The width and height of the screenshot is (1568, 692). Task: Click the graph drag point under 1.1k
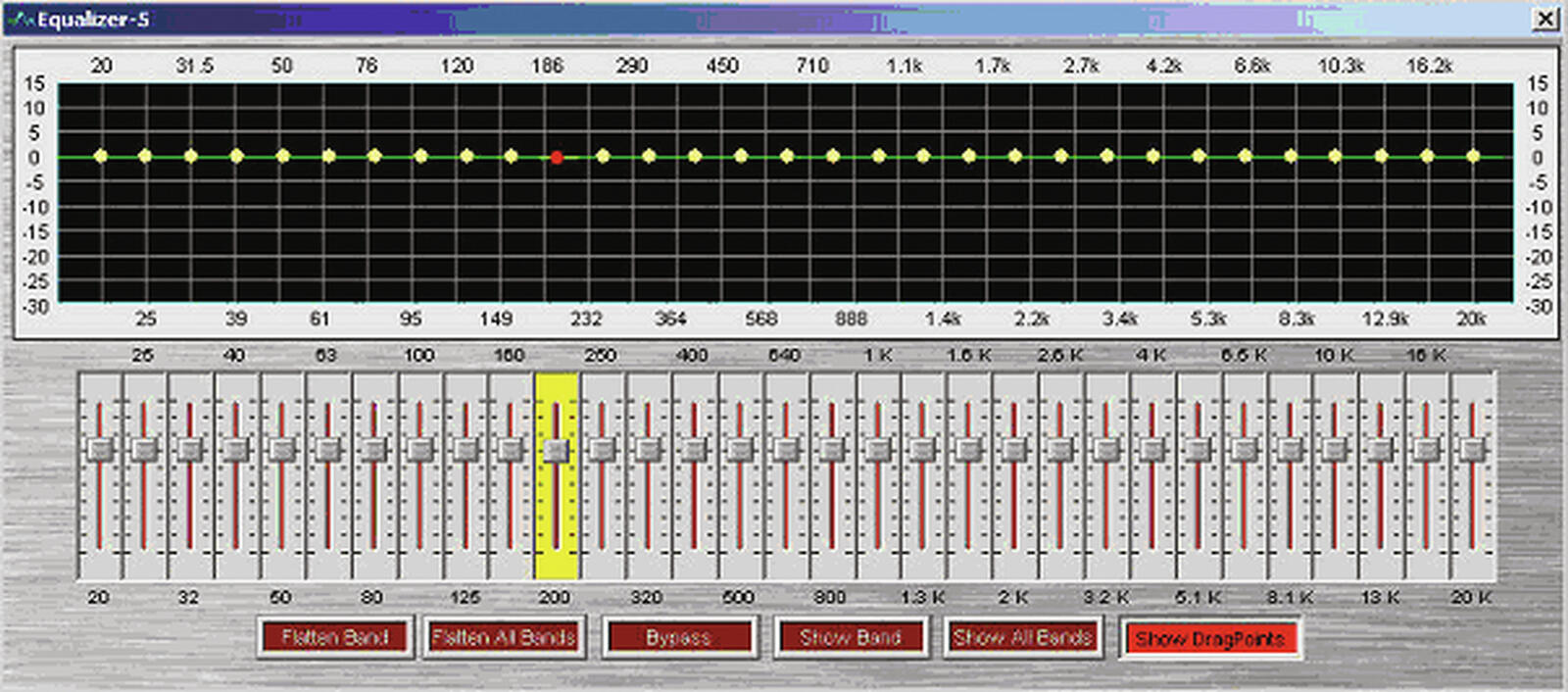pos(923,156)
